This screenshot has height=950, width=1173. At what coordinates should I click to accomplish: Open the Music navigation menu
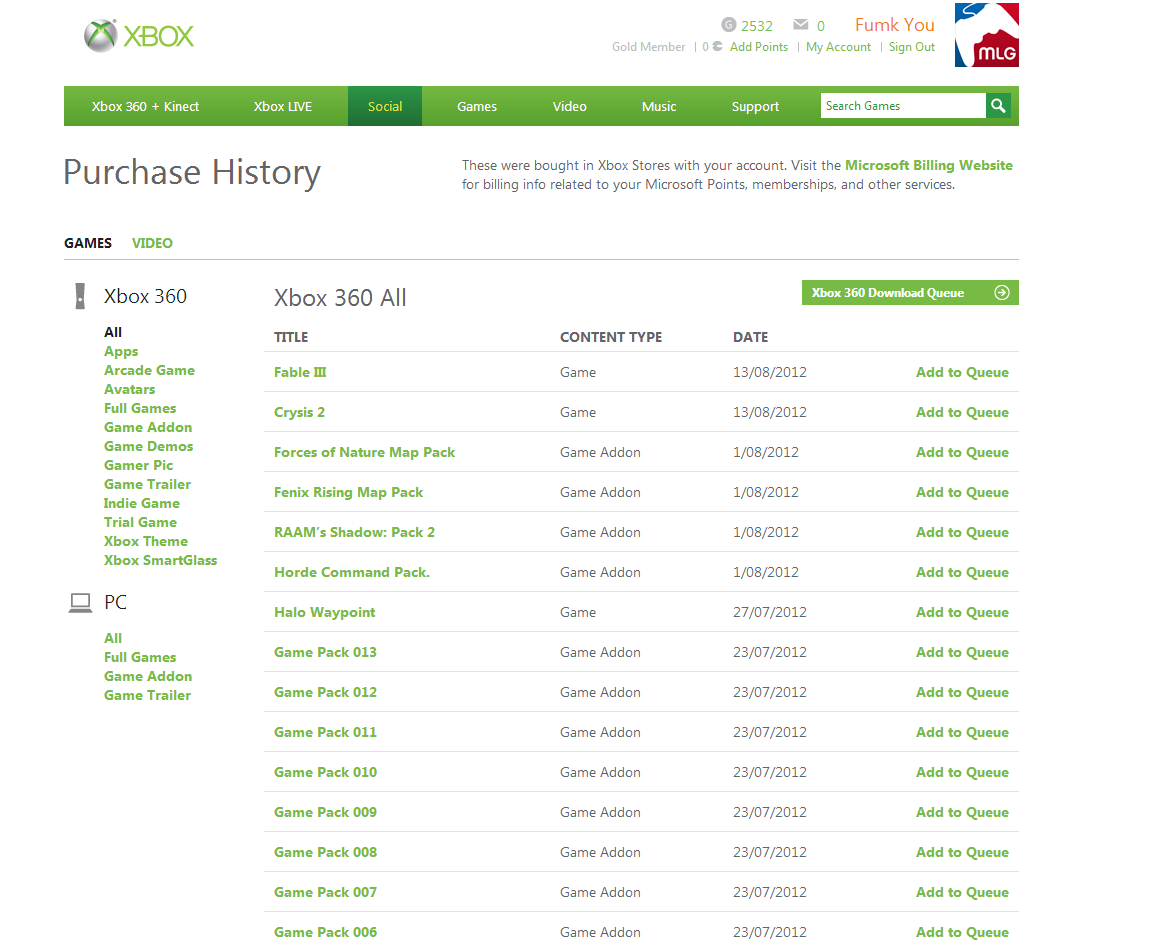pyautogui.click(x=659, y=106)
